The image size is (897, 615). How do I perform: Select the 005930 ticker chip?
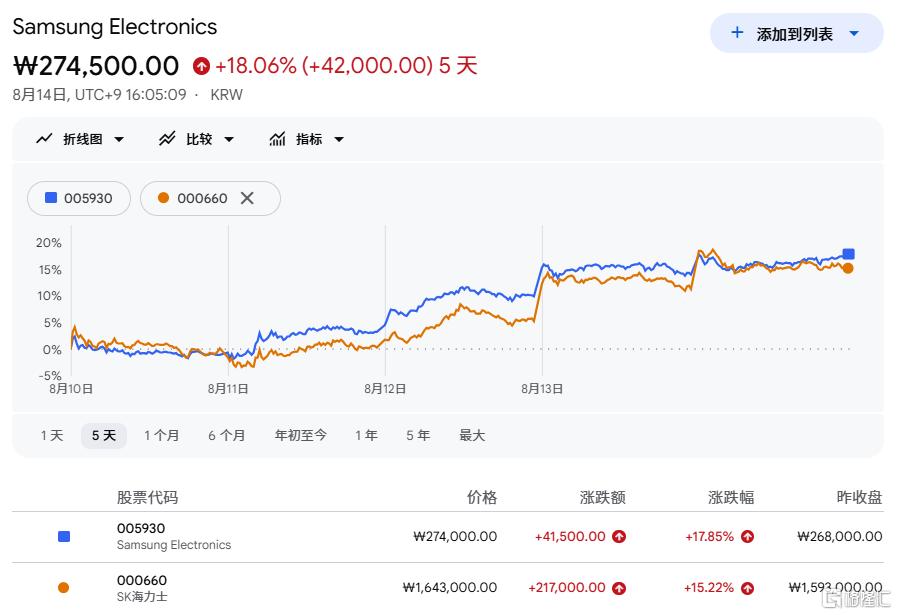[79, 199]
